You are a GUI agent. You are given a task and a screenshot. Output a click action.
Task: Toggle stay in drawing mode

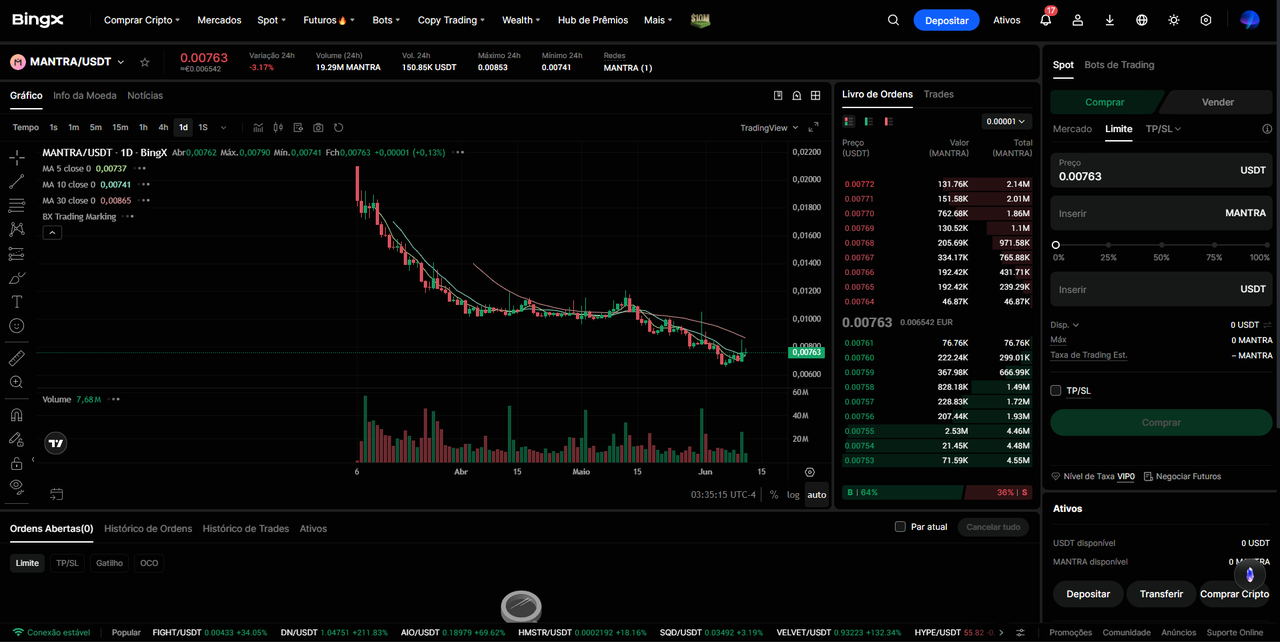(16, 439)
